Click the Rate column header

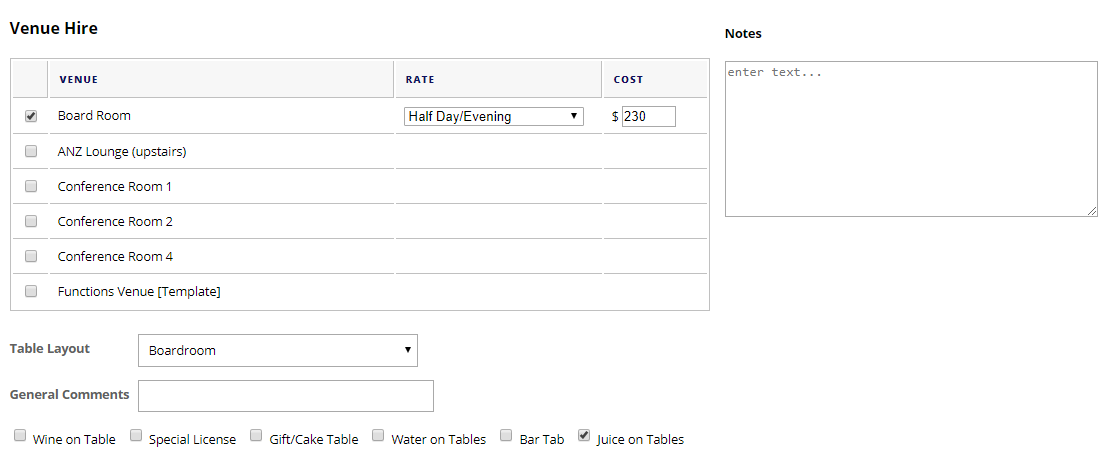pos(420,79)
